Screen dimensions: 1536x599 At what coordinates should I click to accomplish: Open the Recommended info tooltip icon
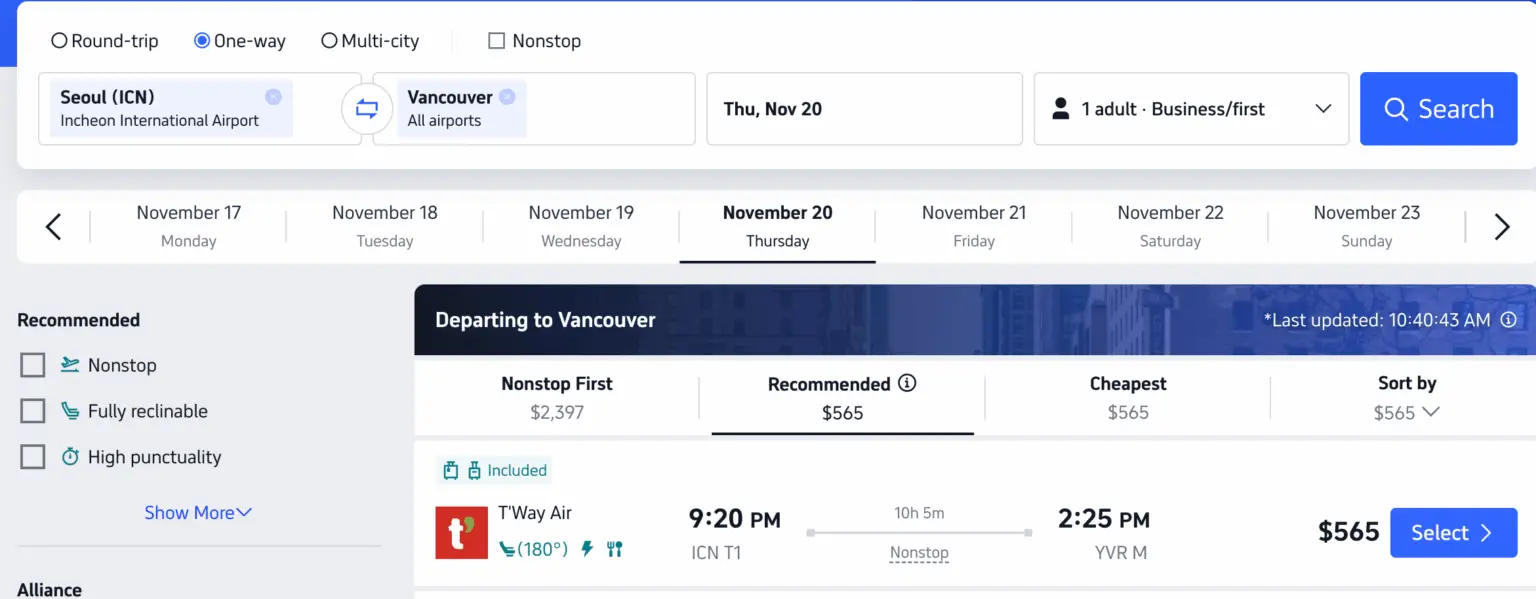[x=907, y=383]
